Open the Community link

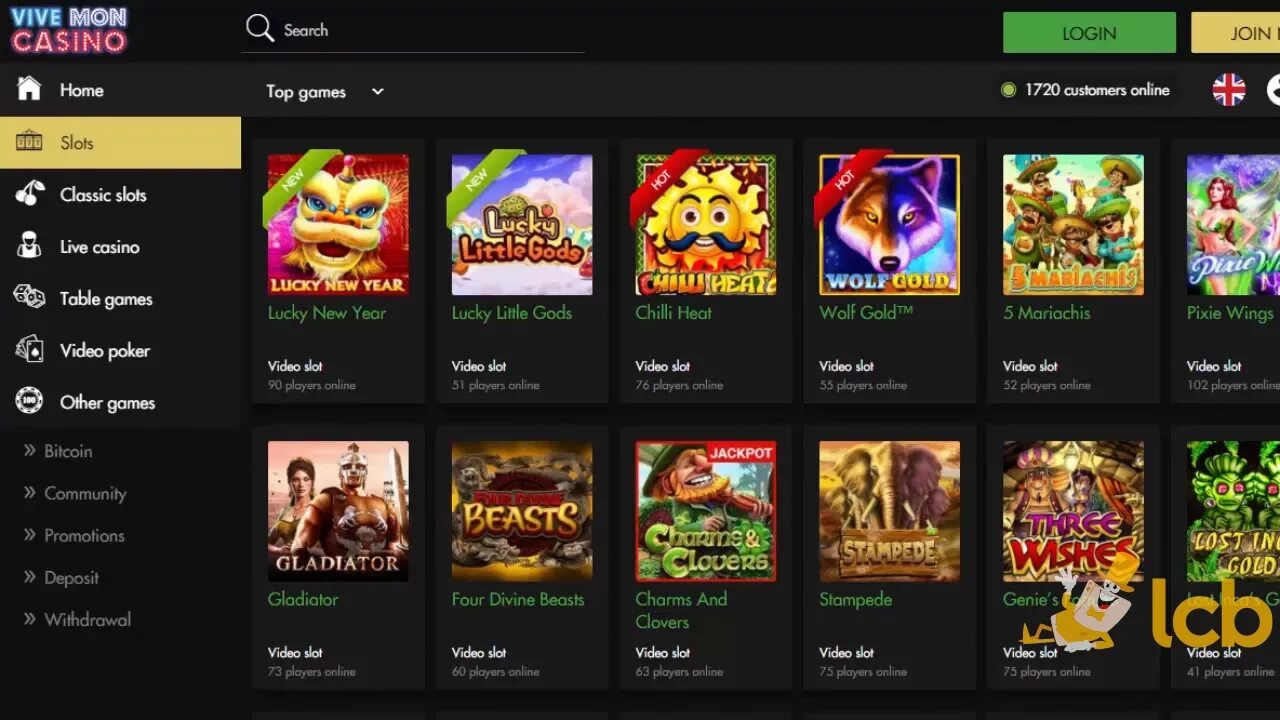(85, 493)
